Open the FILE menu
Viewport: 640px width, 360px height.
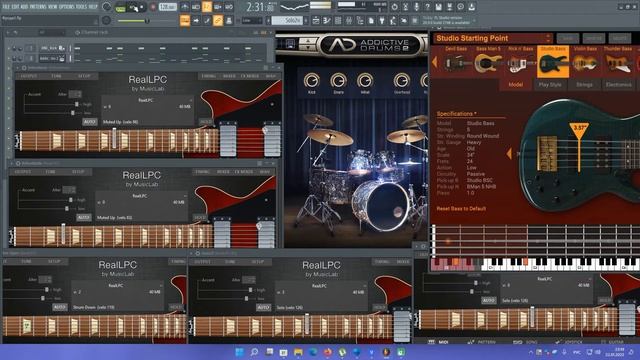(7, 7)
